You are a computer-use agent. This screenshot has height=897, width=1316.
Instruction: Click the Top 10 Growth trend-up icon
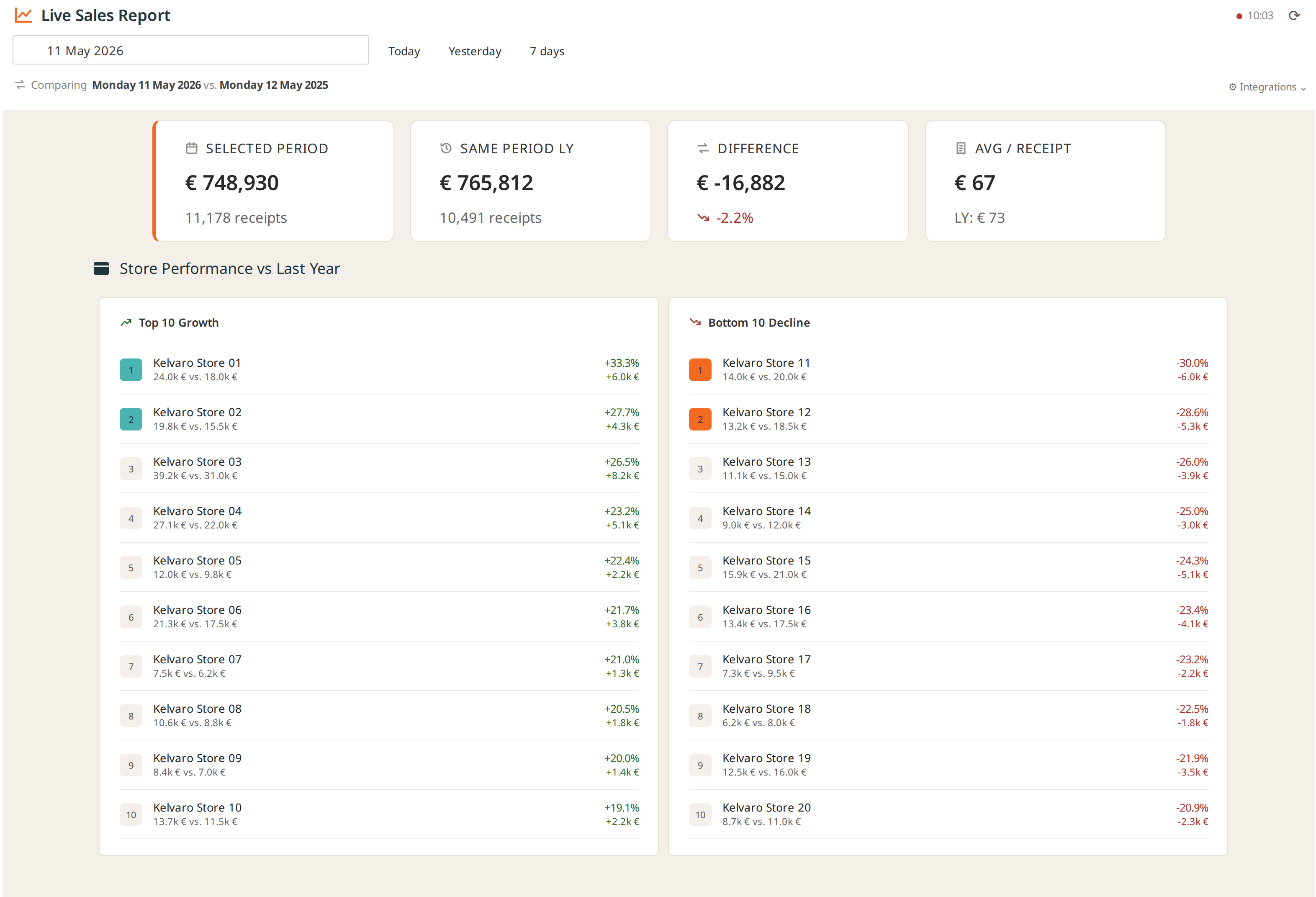coord(126,322)
